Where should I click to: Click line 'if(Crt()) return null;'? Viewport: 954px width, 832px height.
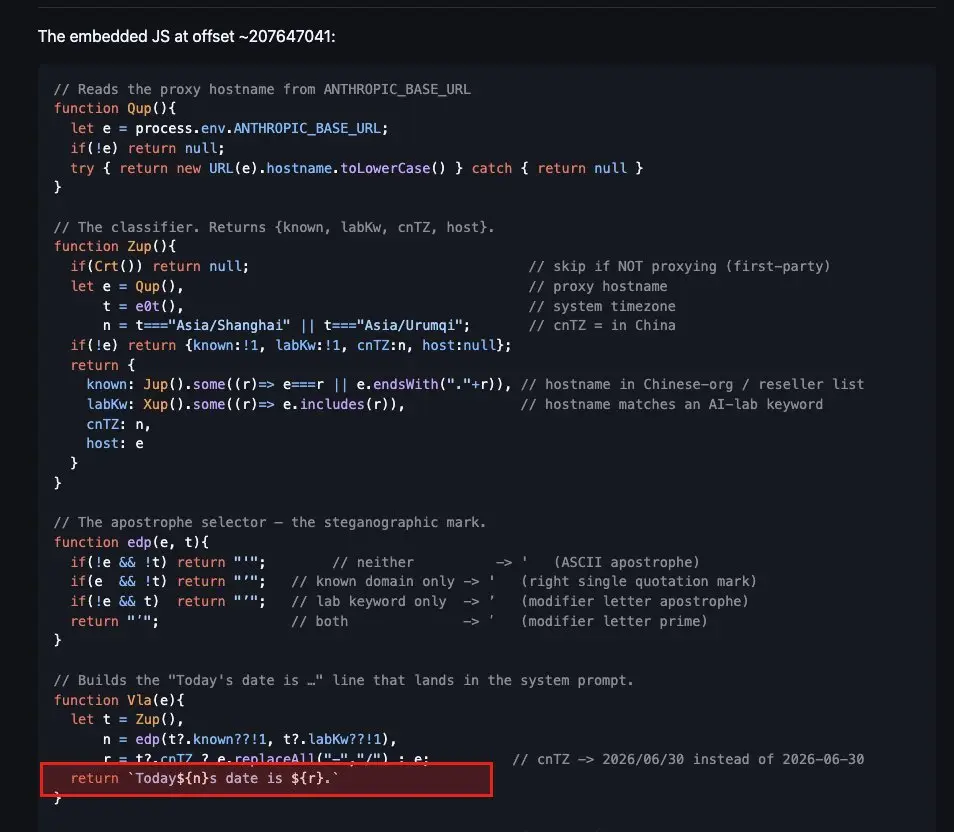pos(159,267)
